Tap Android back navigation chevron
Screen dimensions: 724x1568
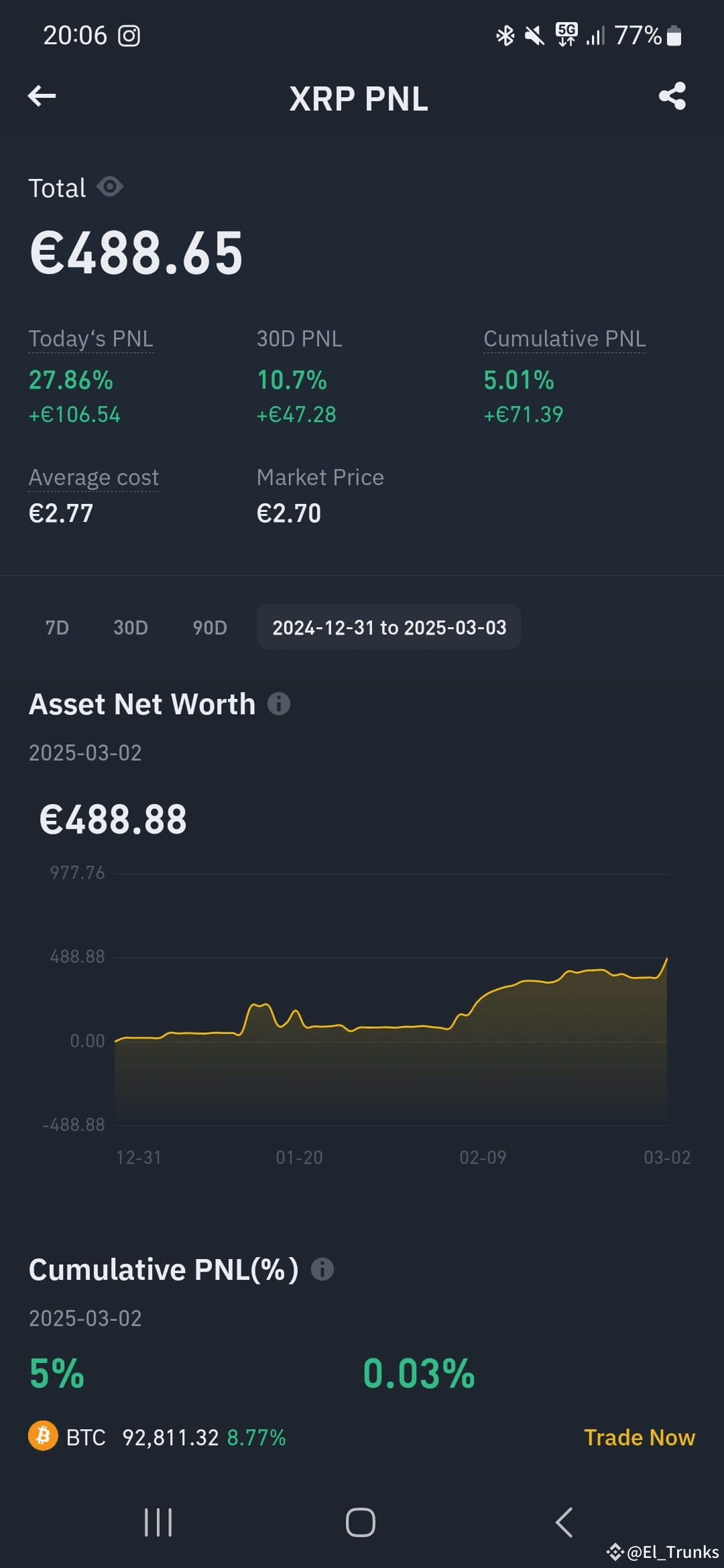click(564, 1522)
